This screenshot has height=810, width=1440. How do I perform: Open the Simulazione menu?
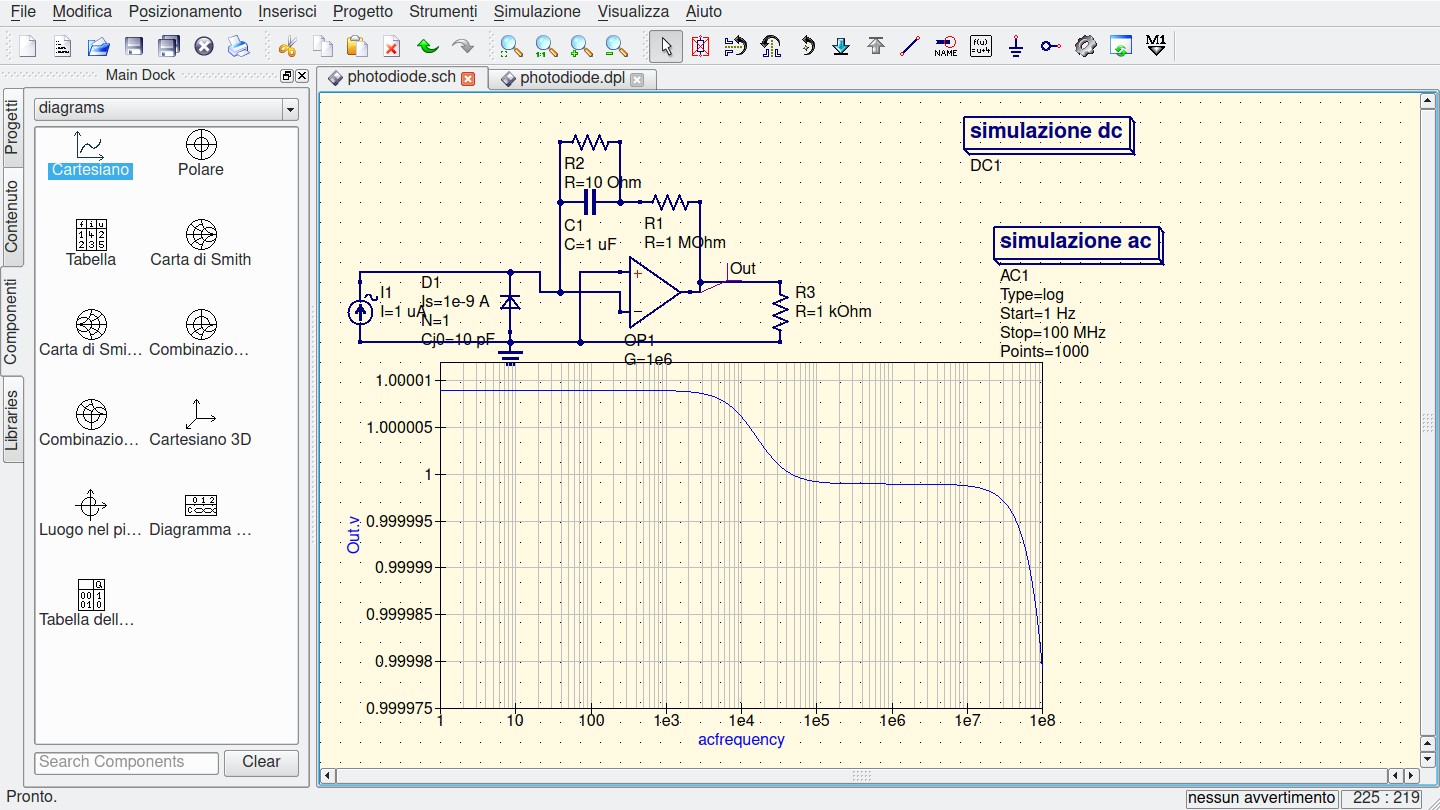[x=537, y=12]
